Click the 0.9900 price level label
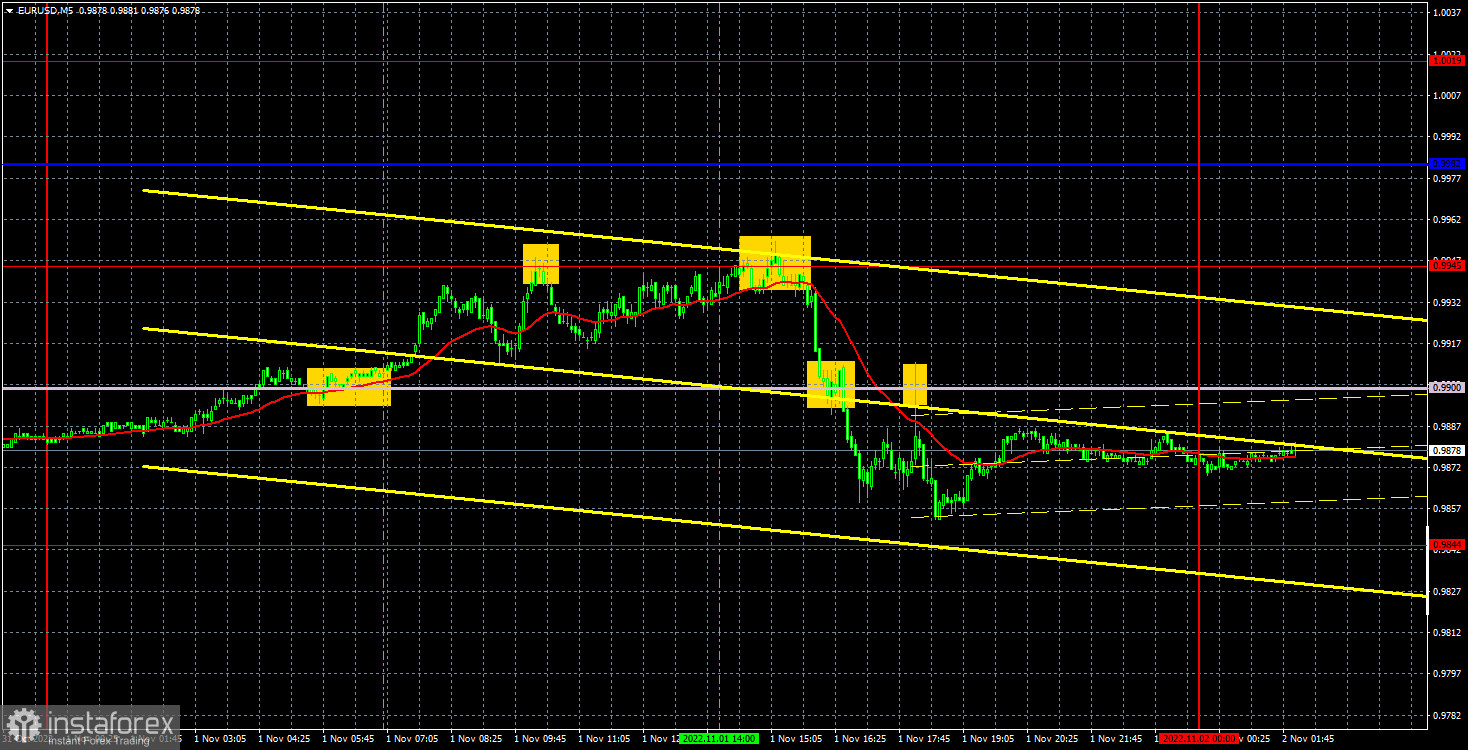The image size is (1468, 750). [x=1448, y=388]
